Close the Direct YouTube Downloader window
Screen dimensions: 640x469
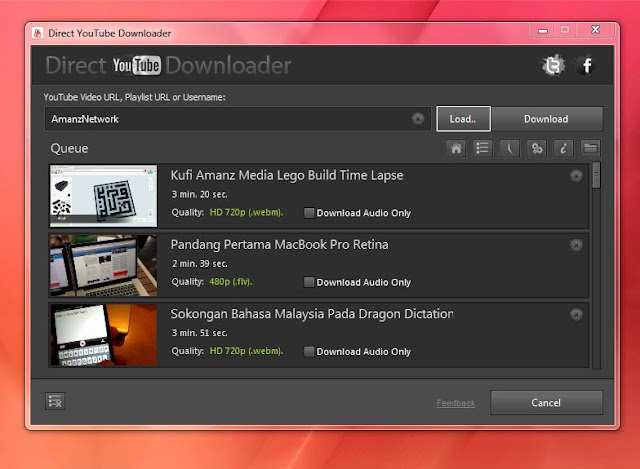coord(596,30)
